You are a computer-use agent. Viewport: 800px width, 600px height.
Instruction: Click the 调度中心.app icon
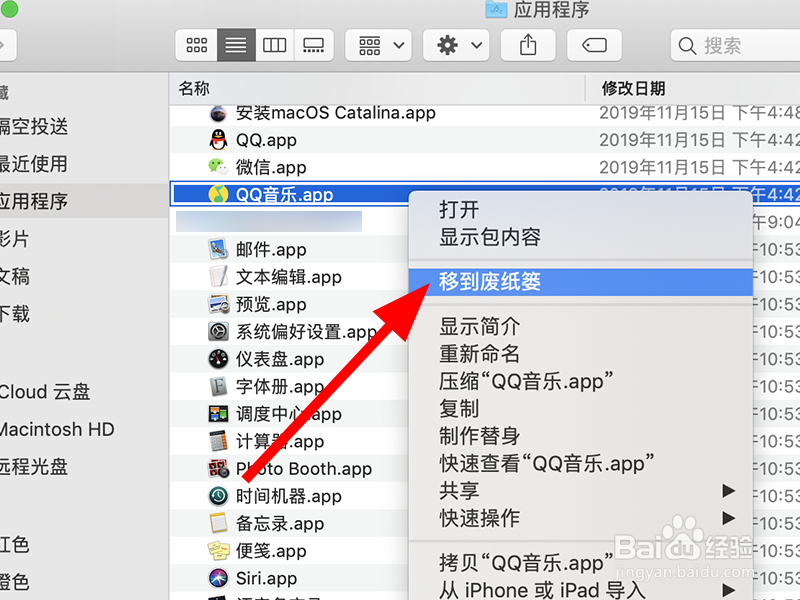218,414
